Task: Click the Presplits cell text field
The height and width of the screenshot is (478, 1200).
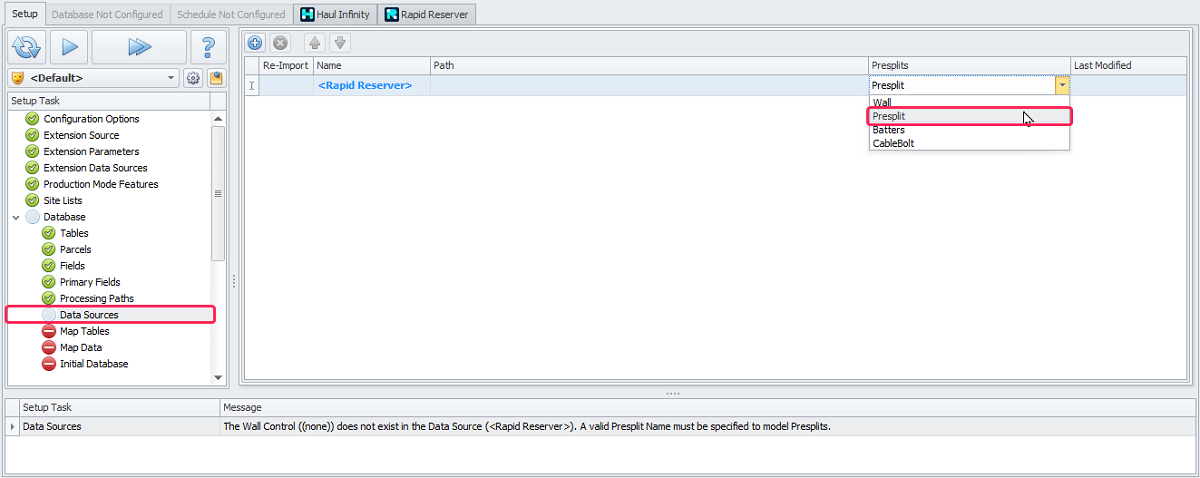Action: pyautogui.click(x=962, y=86)
